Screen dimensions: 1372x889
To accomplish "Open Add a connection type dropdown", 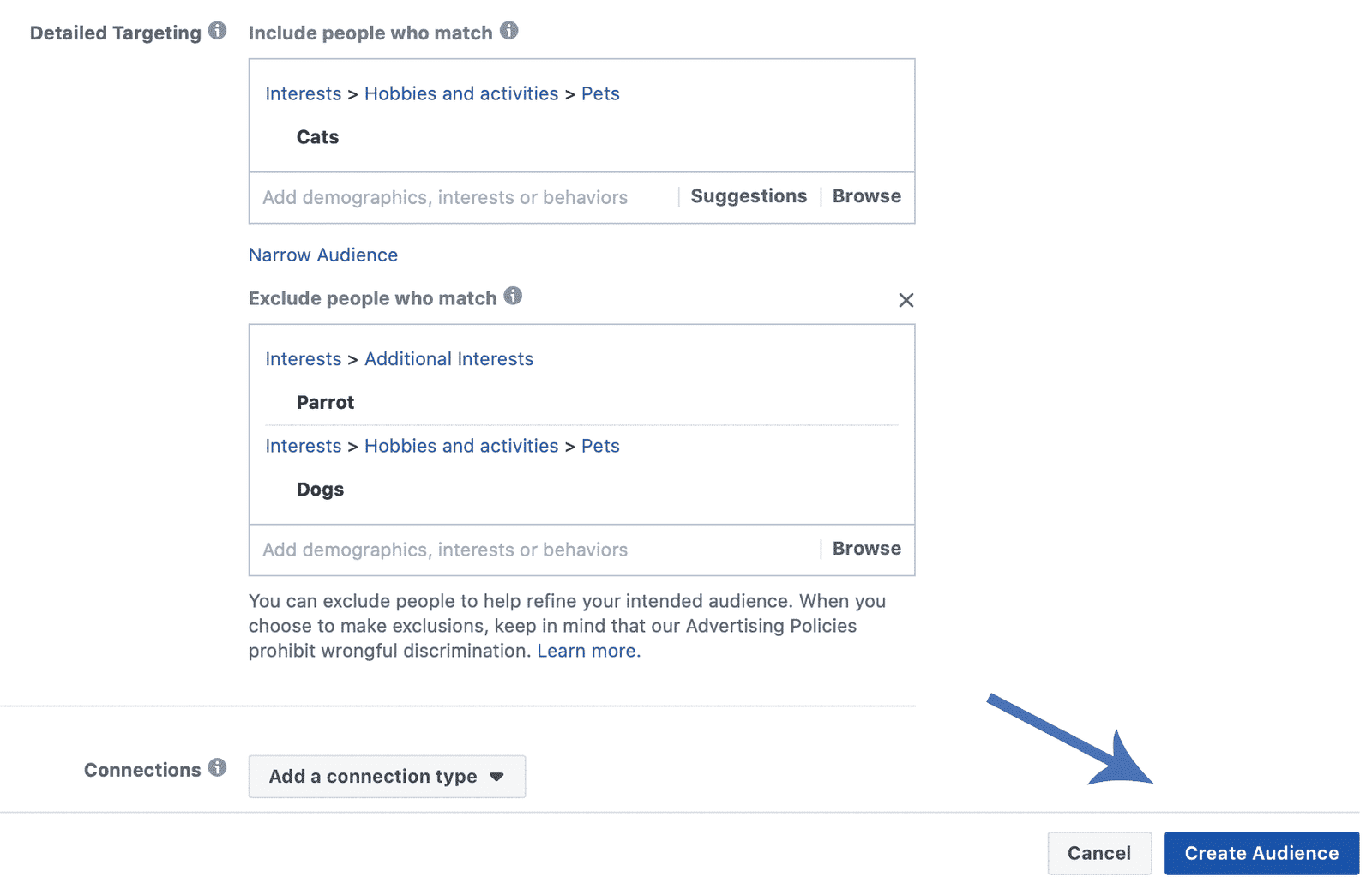I will (387, 777).
